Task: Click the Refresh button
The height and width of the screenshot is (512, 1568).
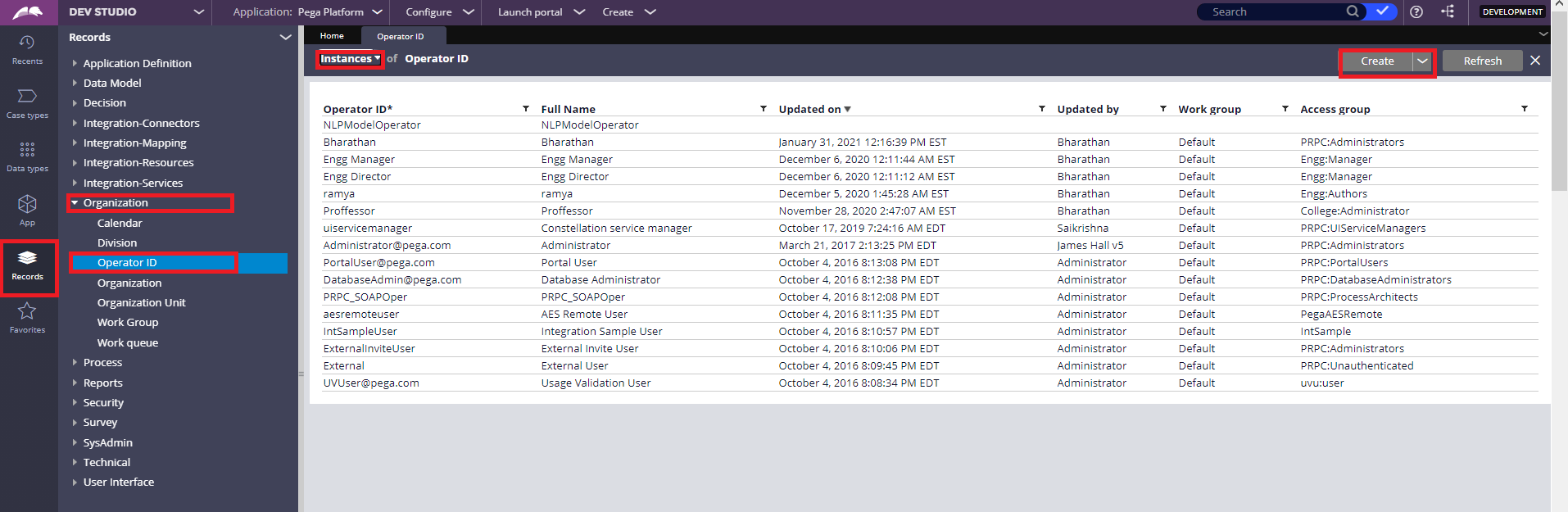Action: click(1482, 61)
